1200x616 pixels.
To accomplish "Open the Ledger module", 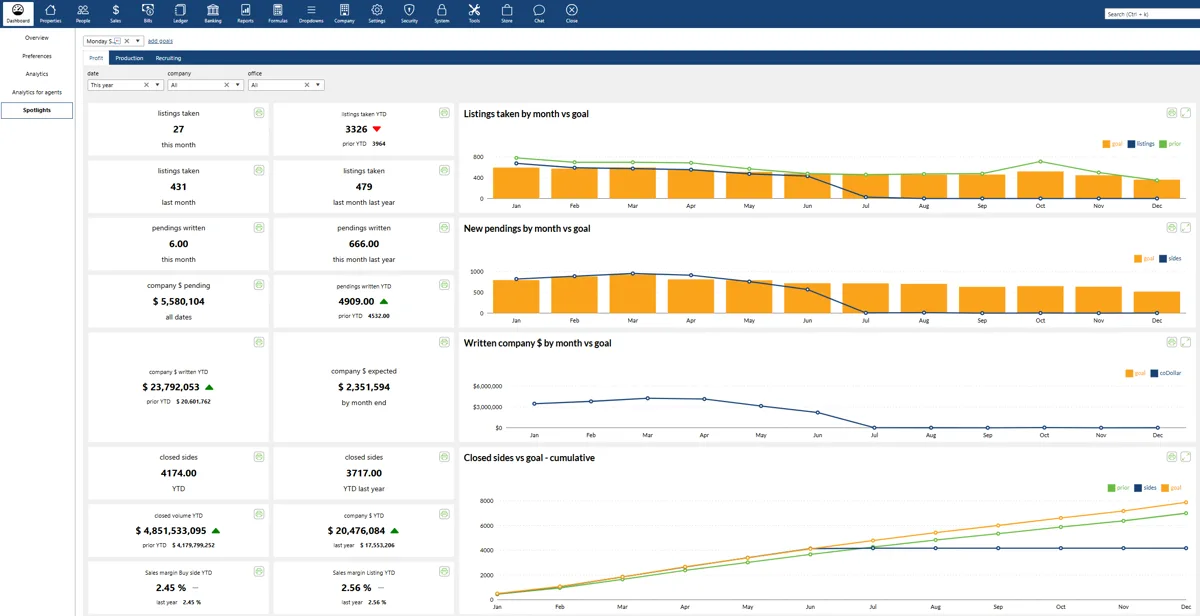I will (180, 13).
